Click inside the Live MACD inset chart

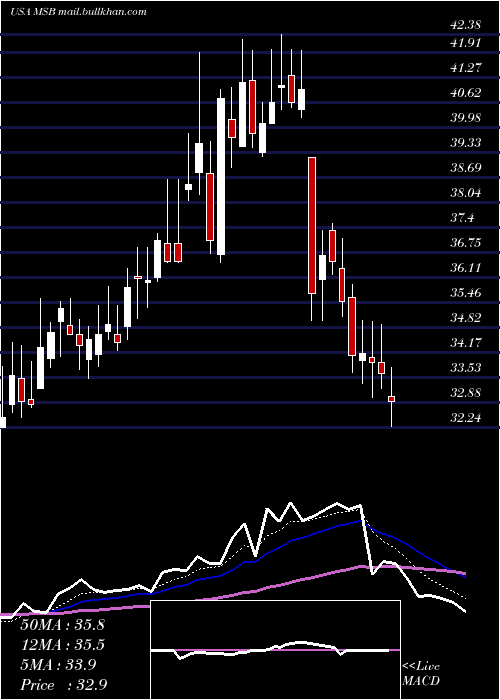275,650
